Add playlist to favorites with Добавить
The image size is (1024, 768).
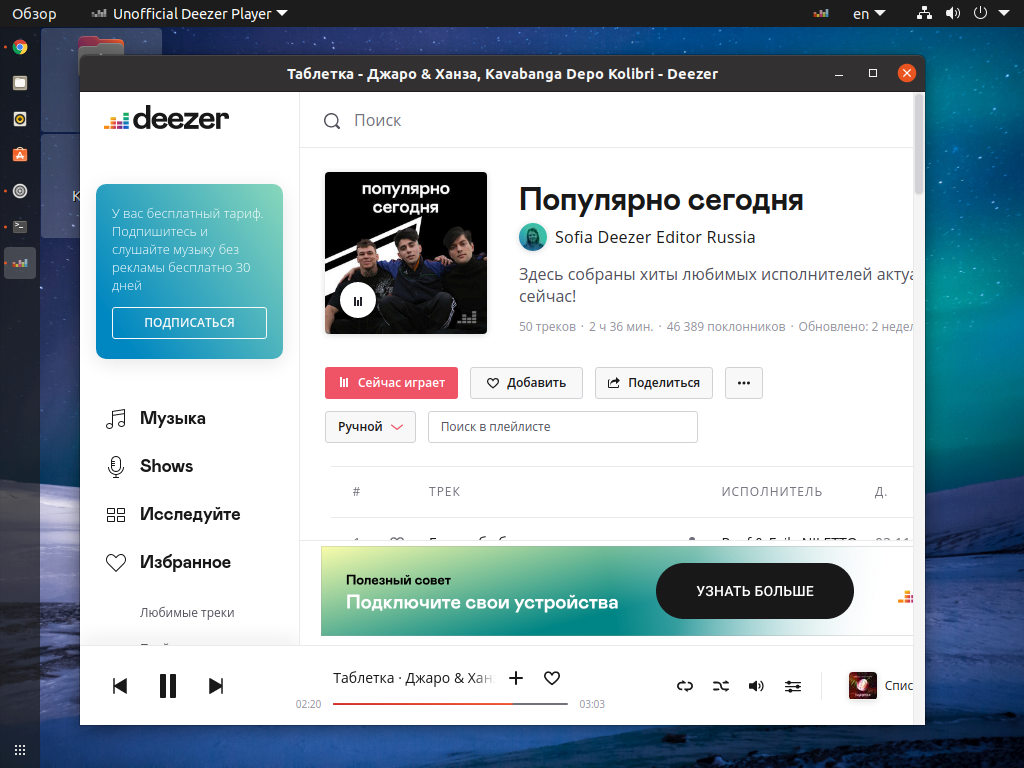tap(526, 383)
